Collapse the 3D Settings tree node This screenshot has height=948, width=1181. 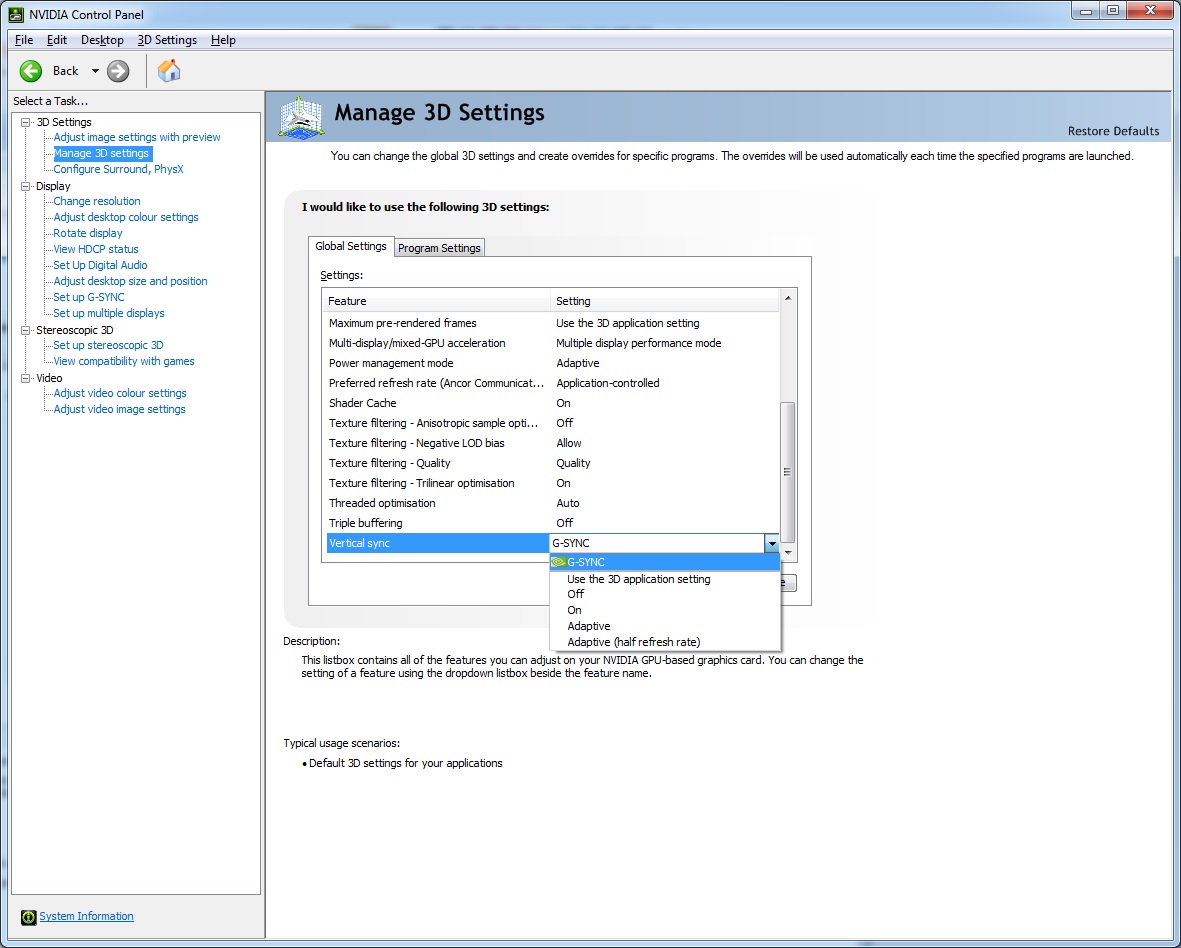coord(26,122)
